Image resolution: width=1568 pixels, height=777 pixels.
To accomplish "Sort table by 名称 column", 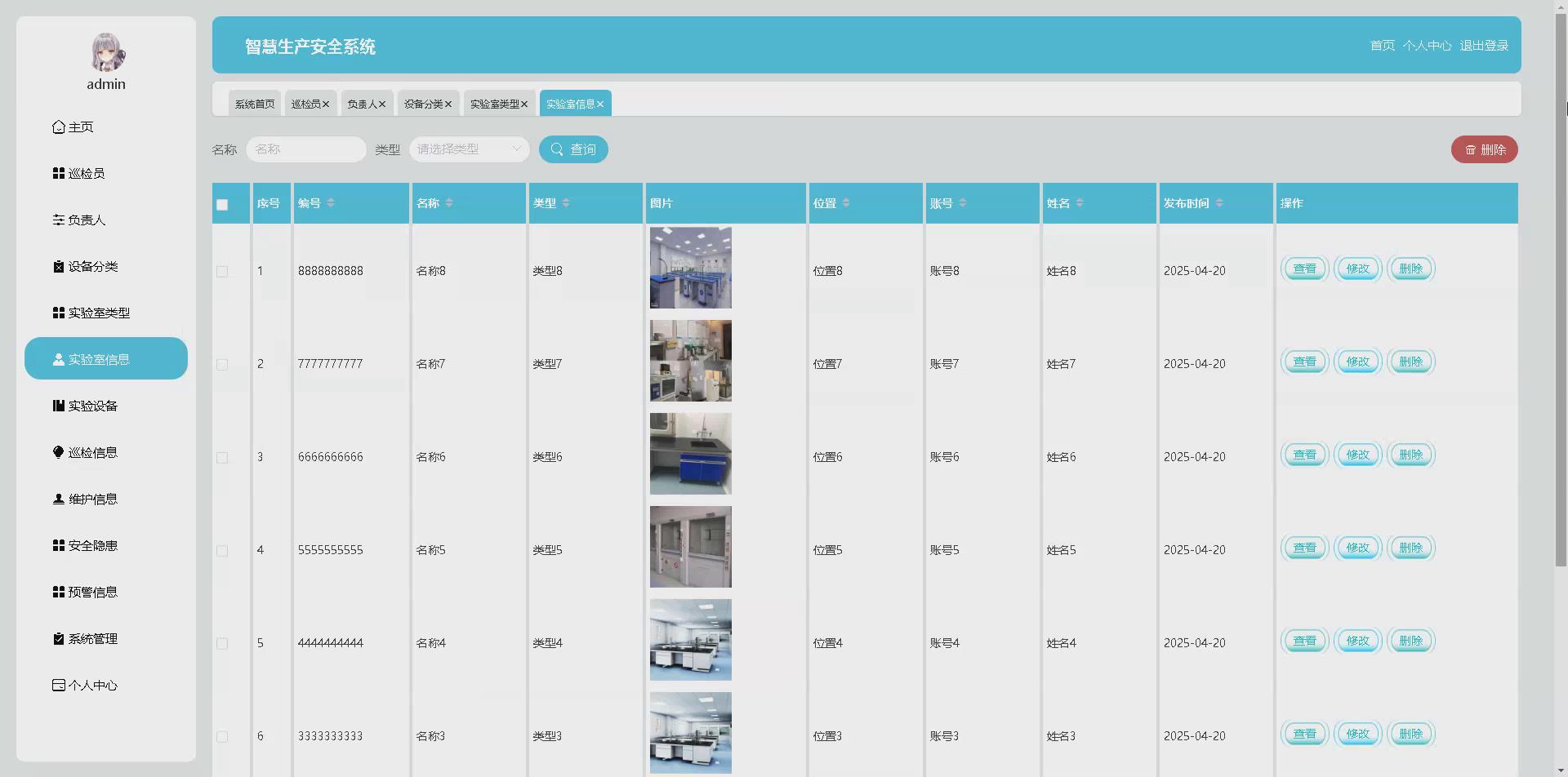I will pos(449,203).
